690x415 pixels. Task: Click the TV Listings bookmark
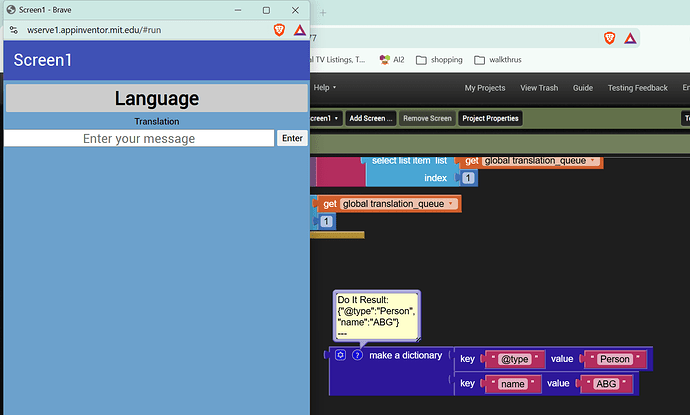click(x=338, y=59)
